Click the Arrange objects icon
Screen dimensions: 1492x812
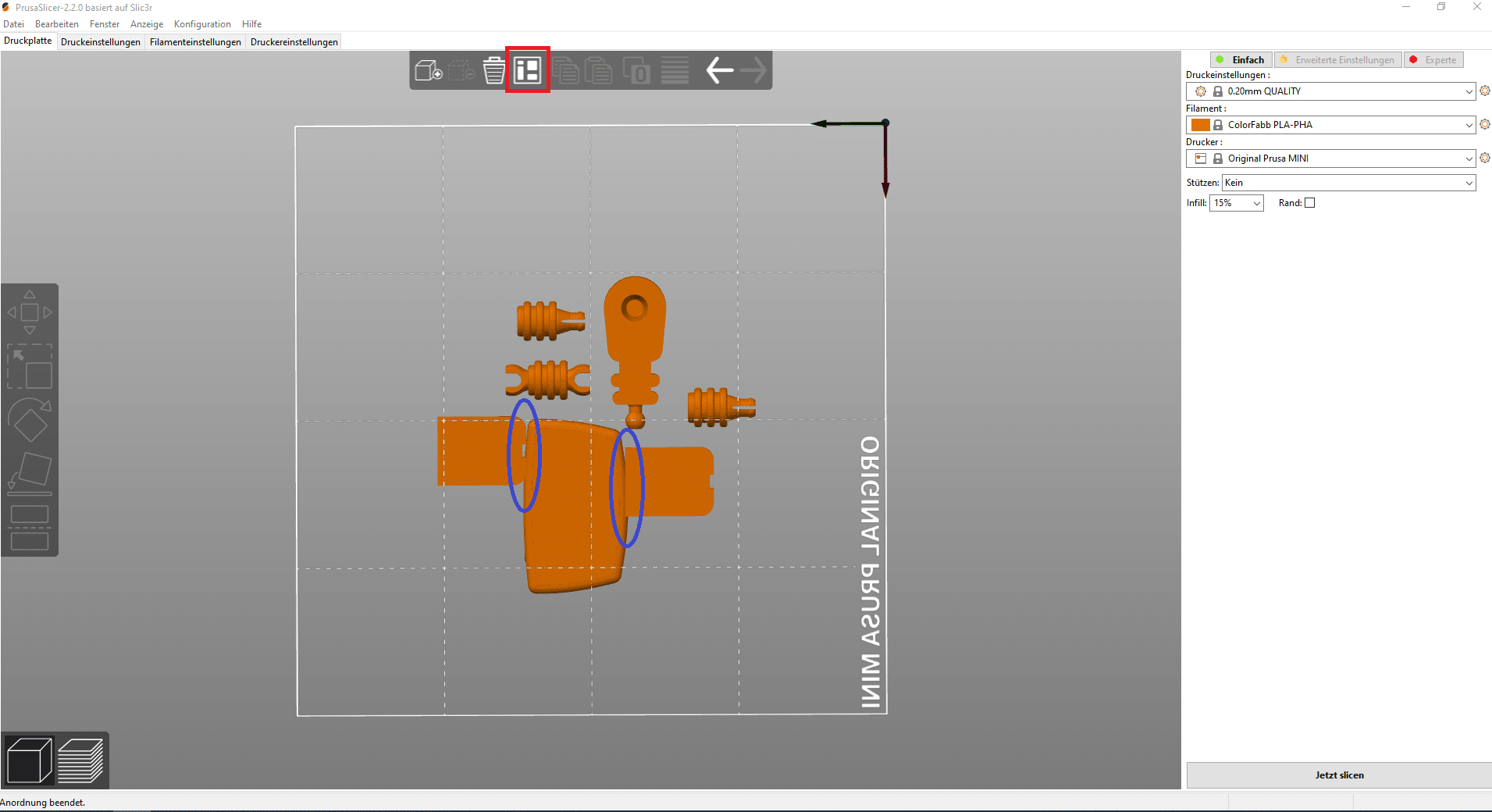528,70
